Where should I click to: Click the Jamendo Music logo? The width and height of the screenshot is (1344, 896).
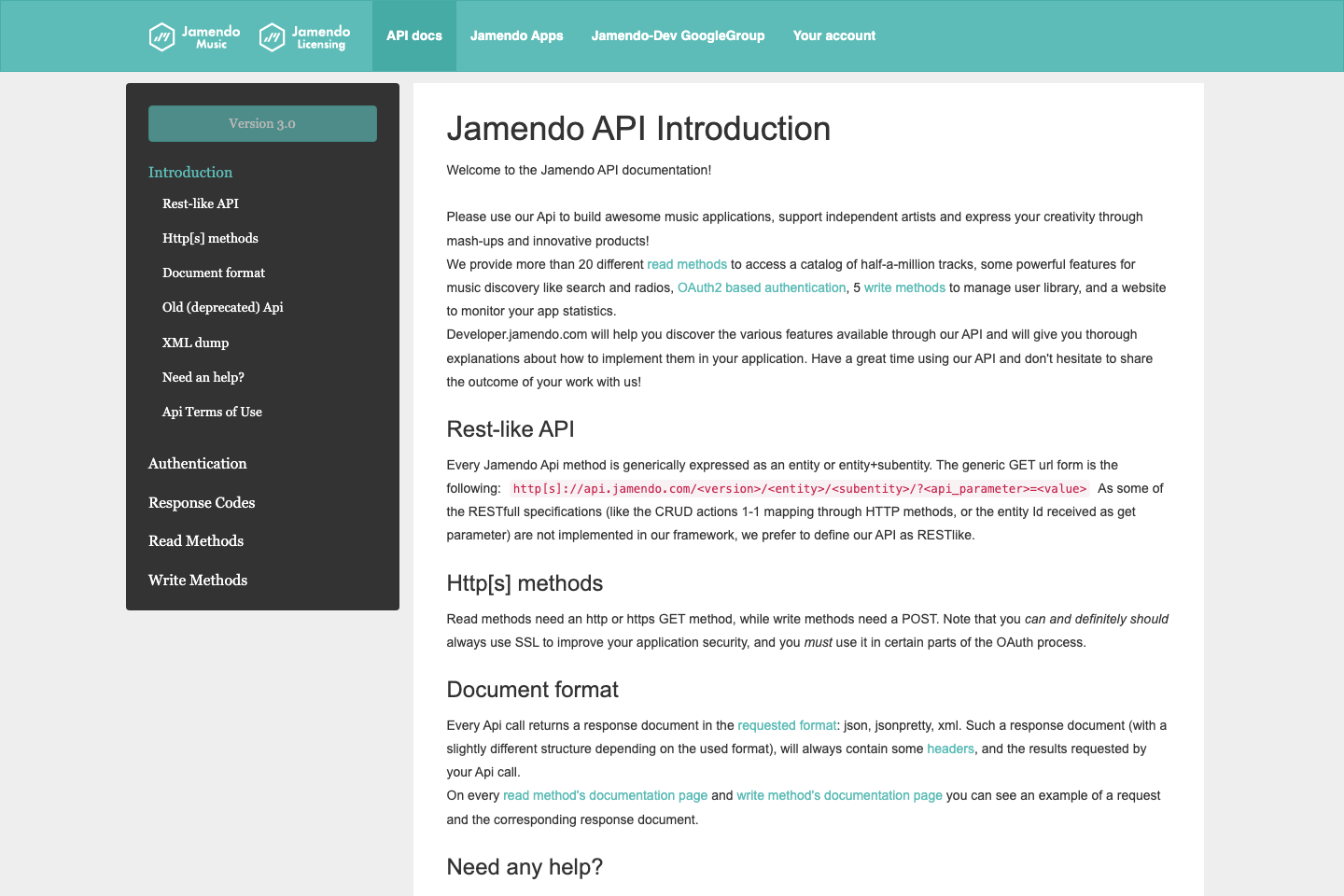point(191,35)
